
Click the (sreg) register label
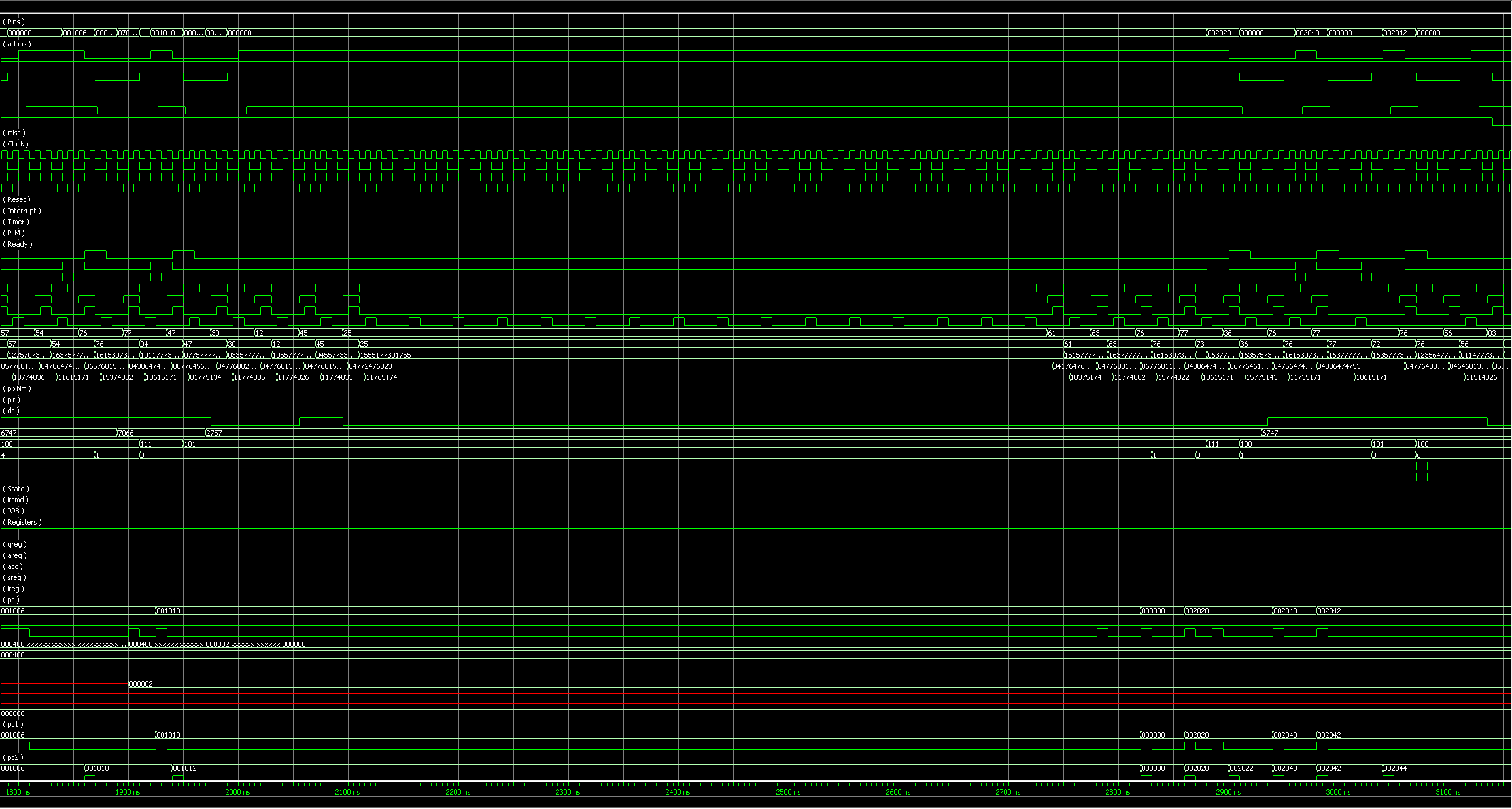click(x=14, y=577)
